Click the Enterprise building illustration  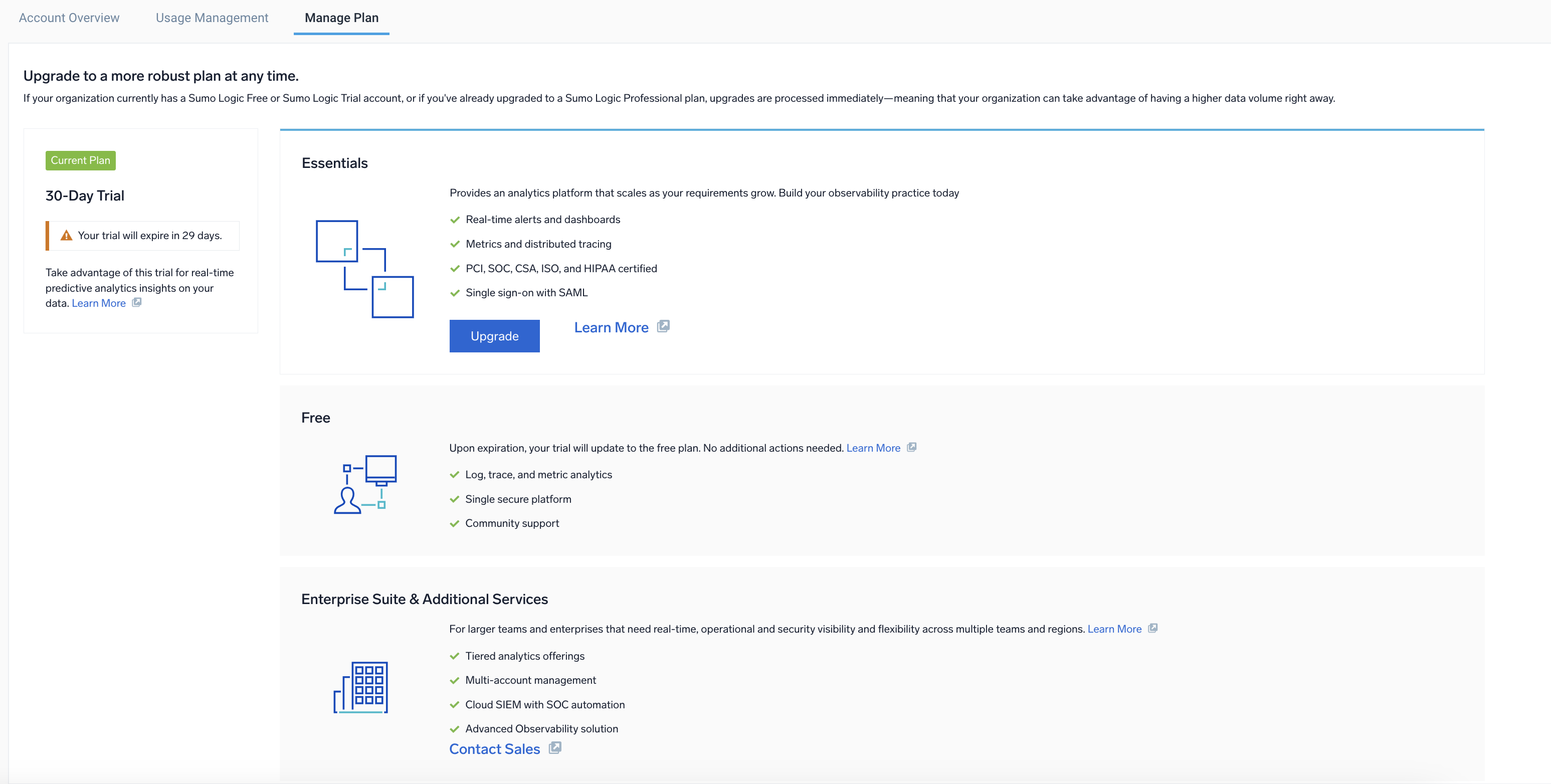click(360, 688)
